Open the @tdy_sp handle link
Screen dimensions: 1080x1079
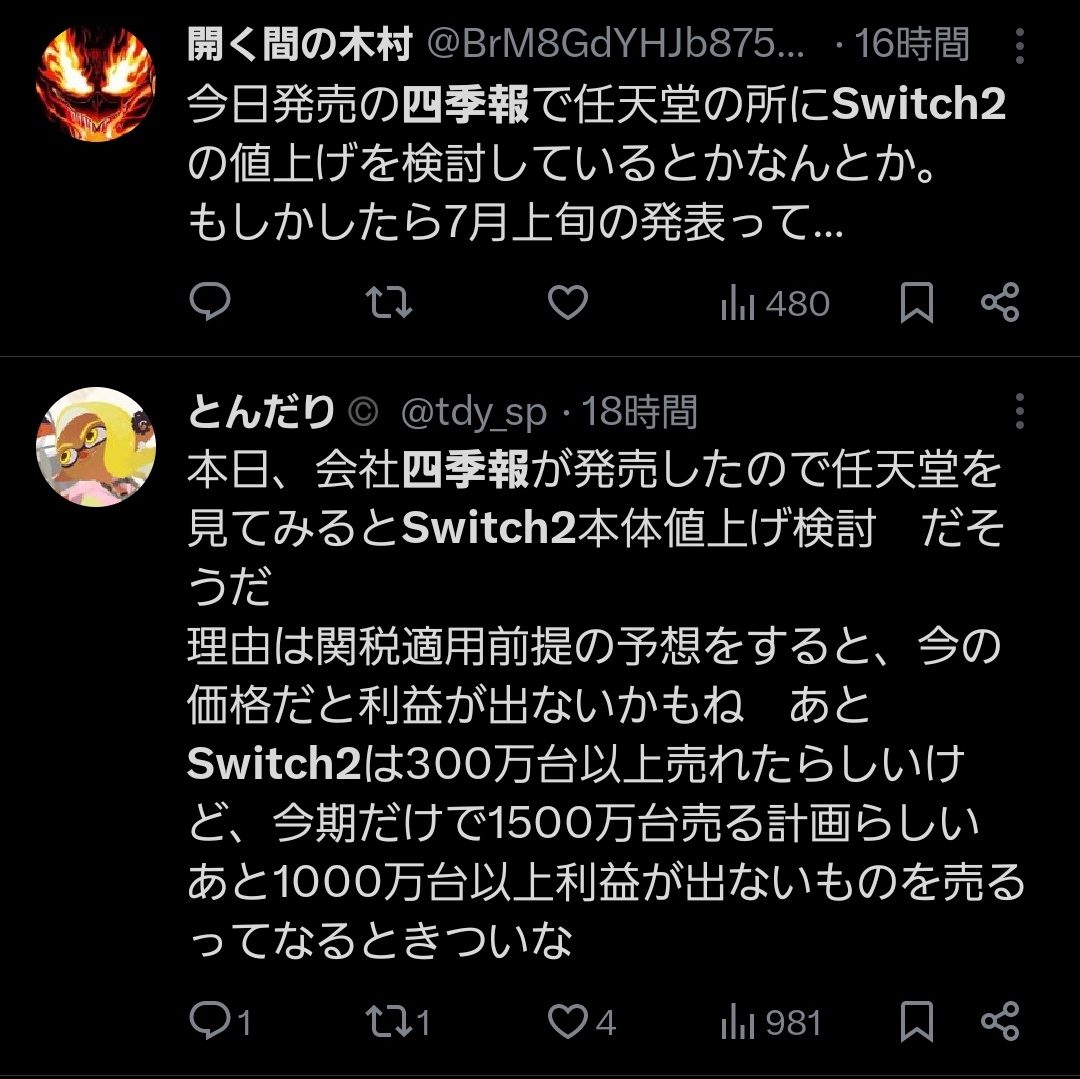pos(474,412)
